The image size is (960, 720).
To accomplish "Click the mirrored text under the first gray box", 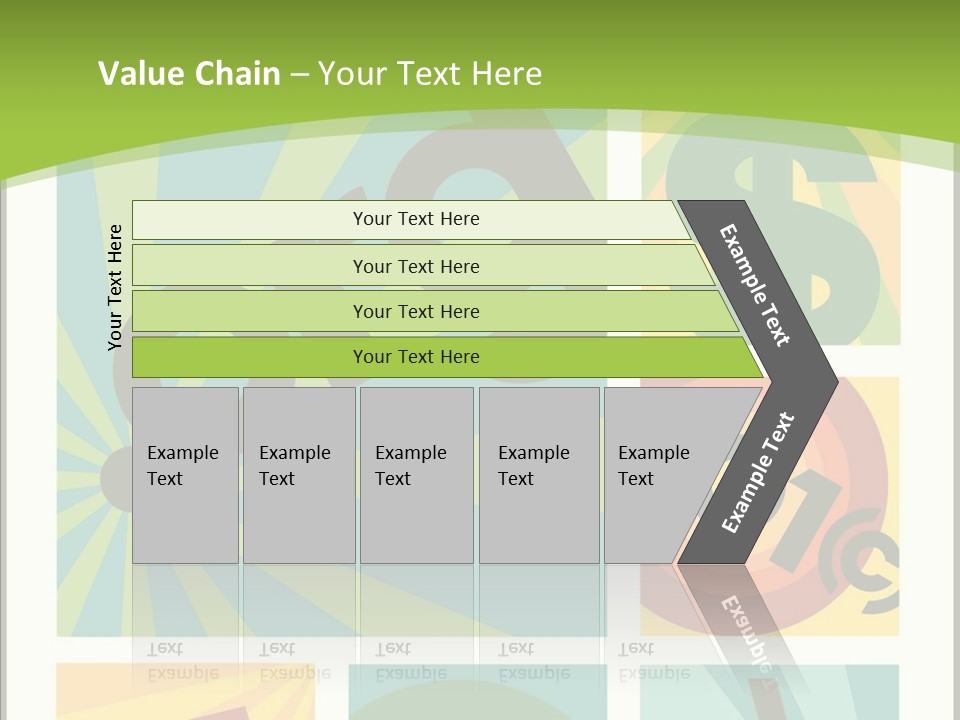I will pos(183,661).
